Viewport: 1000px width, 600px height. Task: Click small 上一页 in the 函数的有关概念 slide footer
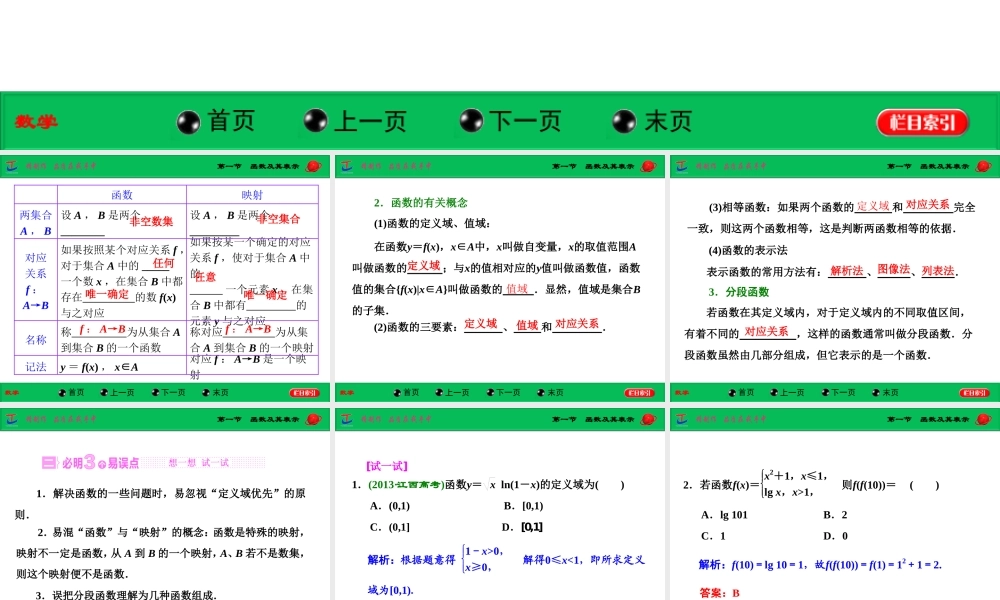(456, 393)
